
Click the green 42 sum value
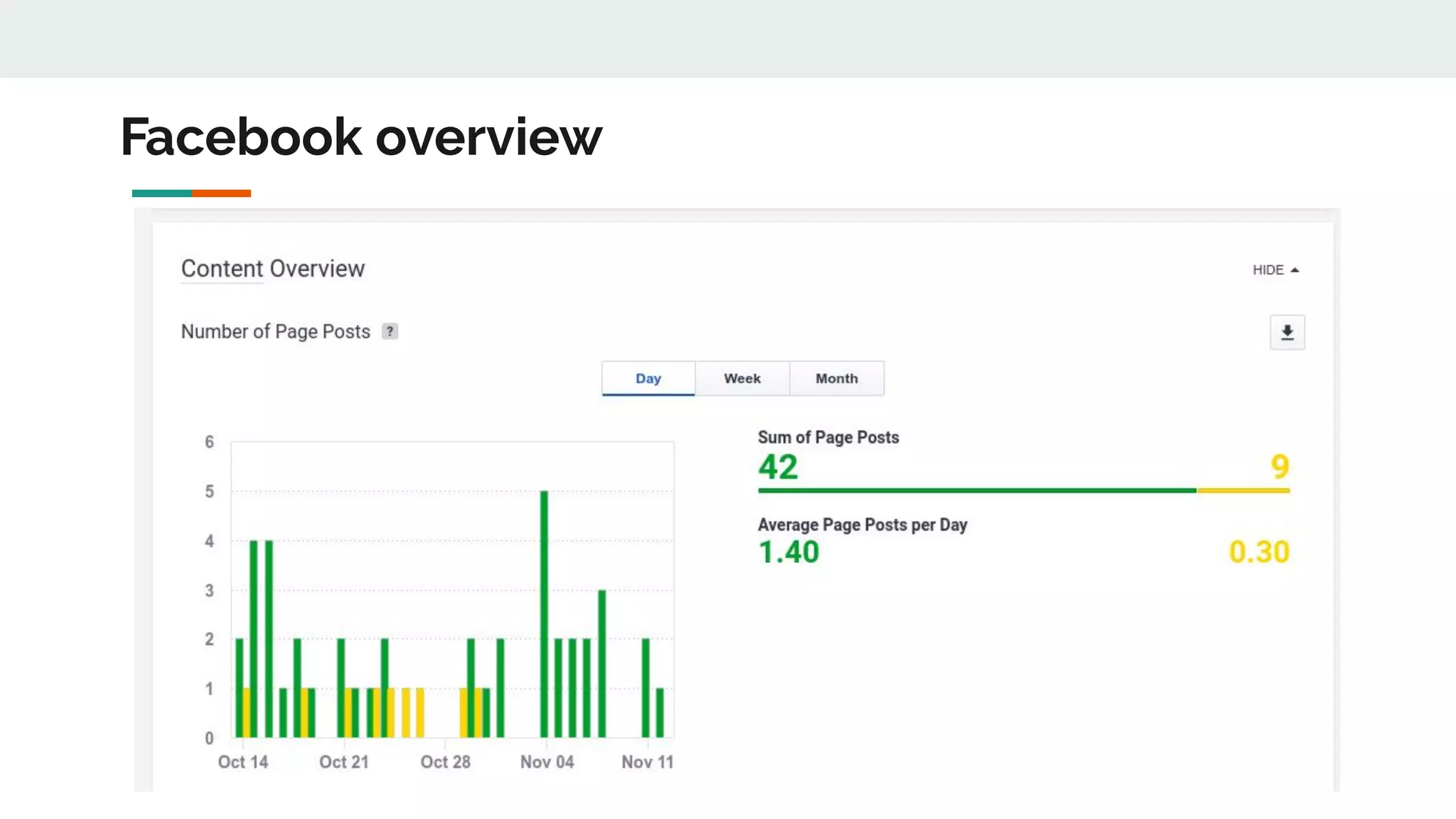pos(778,467)
